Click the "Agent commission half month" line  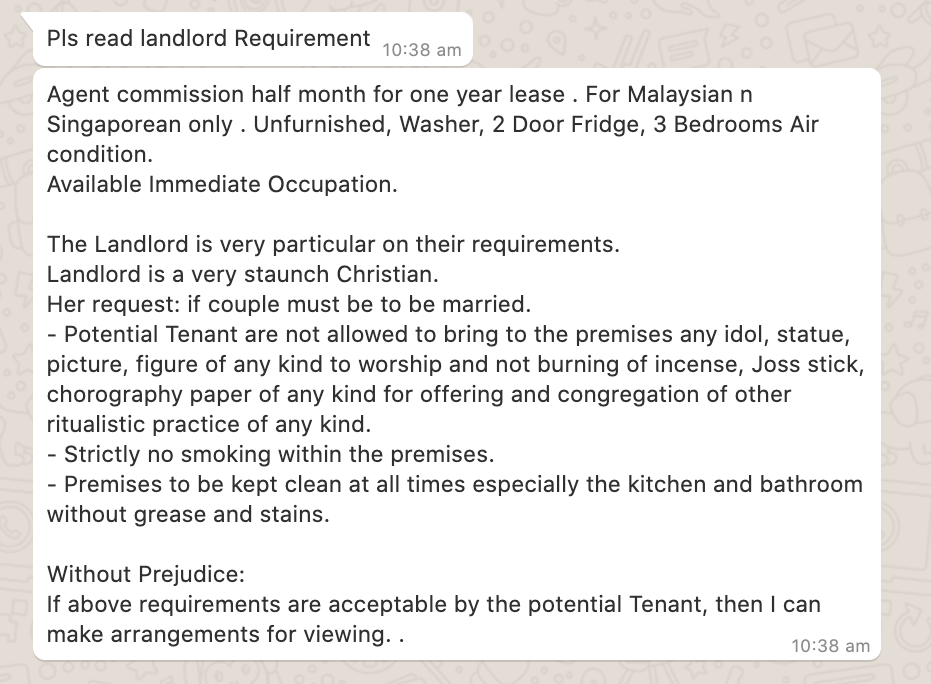(400, 94)
